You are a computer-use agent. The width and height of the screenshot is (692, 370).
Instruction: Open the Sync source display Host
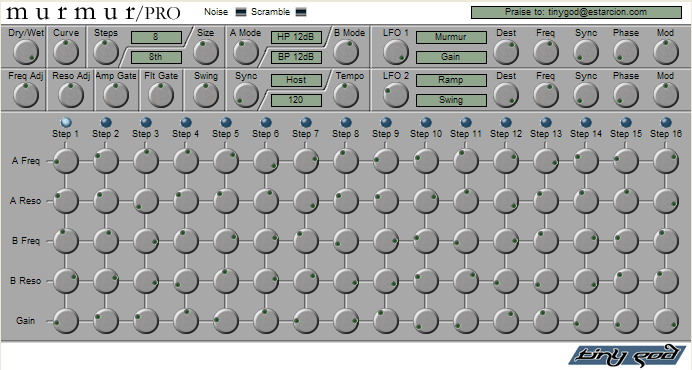tap(296, 80)
